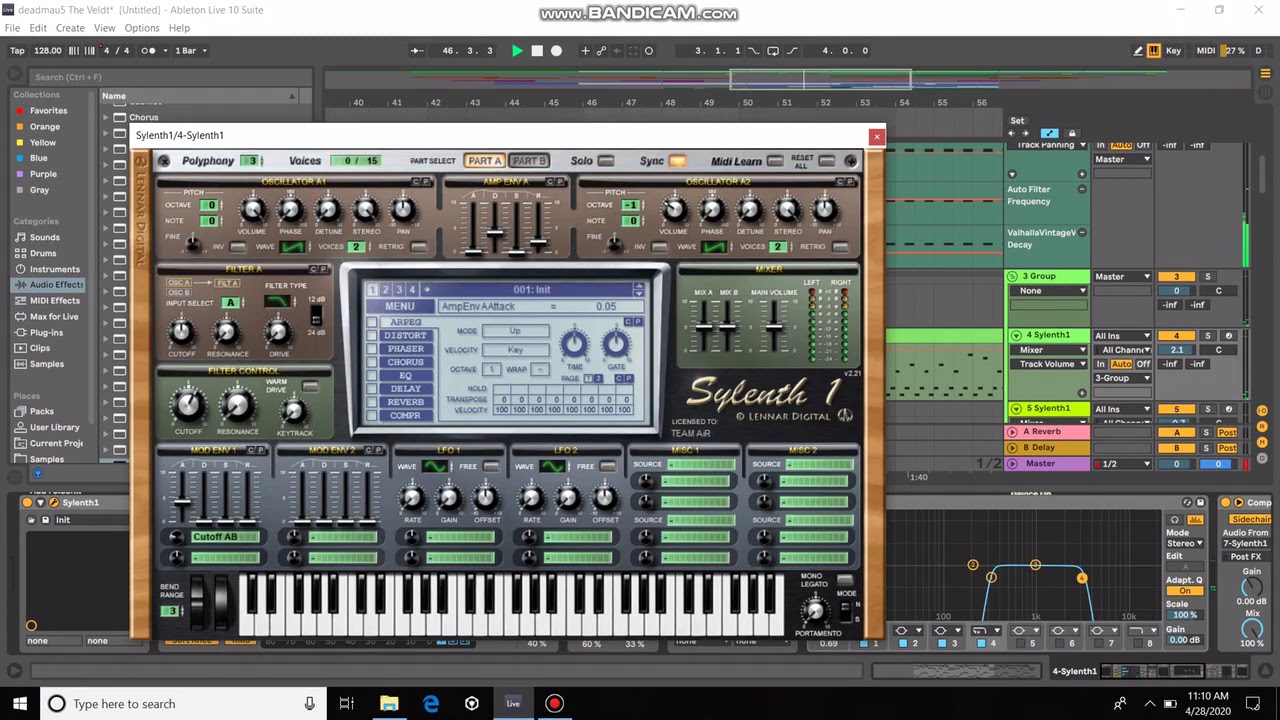Toggle the Loop switch icon
The width and height of the screenshot is (1280, 720).
773,51
